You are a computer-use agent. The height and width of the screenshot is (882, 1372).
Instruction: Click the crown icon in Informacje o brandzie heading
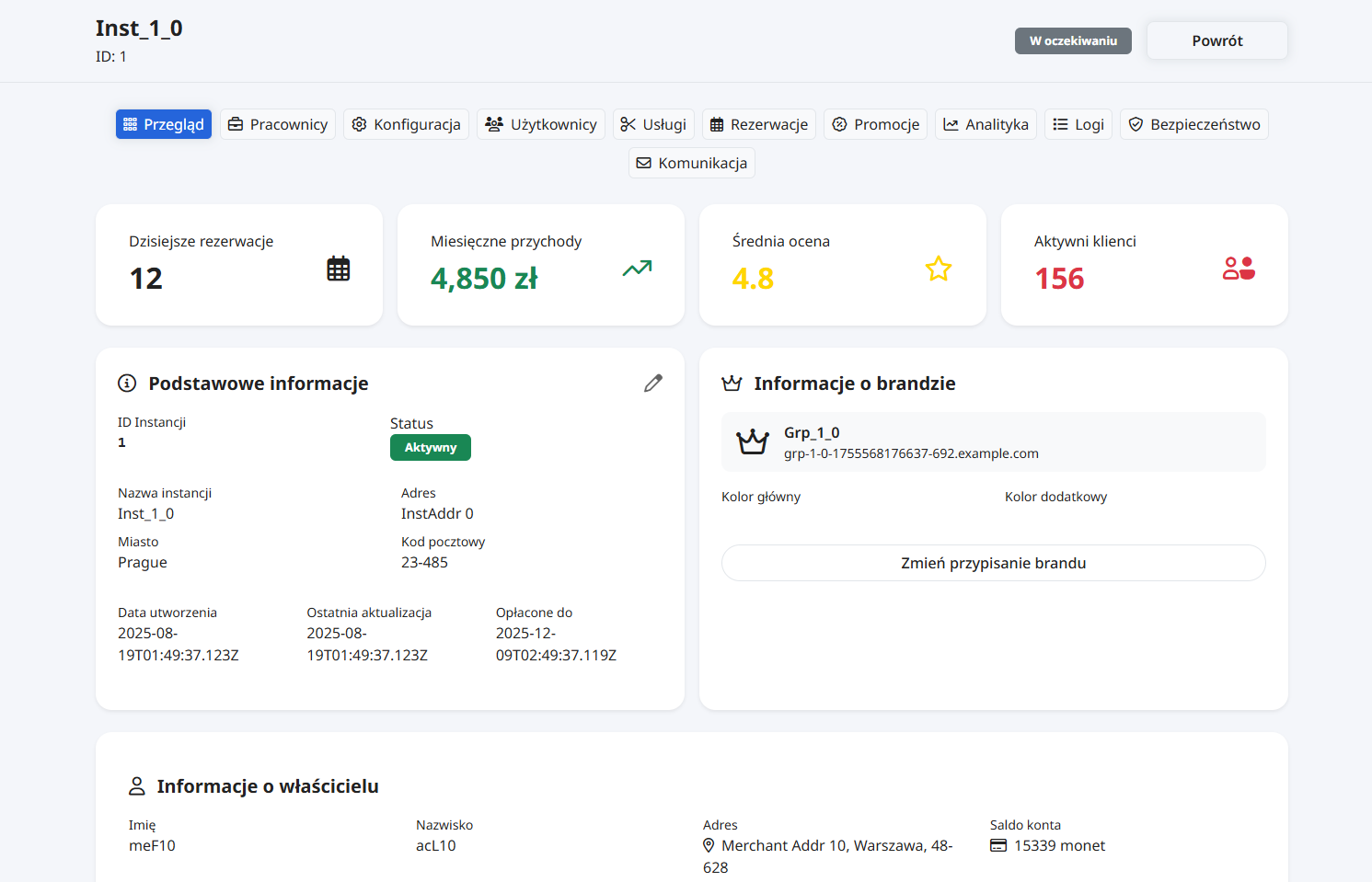coord(732,384)
